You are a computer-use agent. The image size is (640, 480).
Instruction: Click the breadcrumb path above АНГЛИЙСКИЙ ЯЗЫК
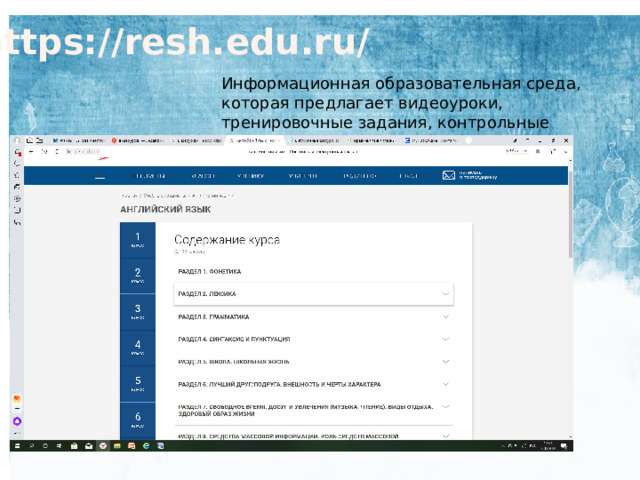pyautogui.click(x=177, y=196)
